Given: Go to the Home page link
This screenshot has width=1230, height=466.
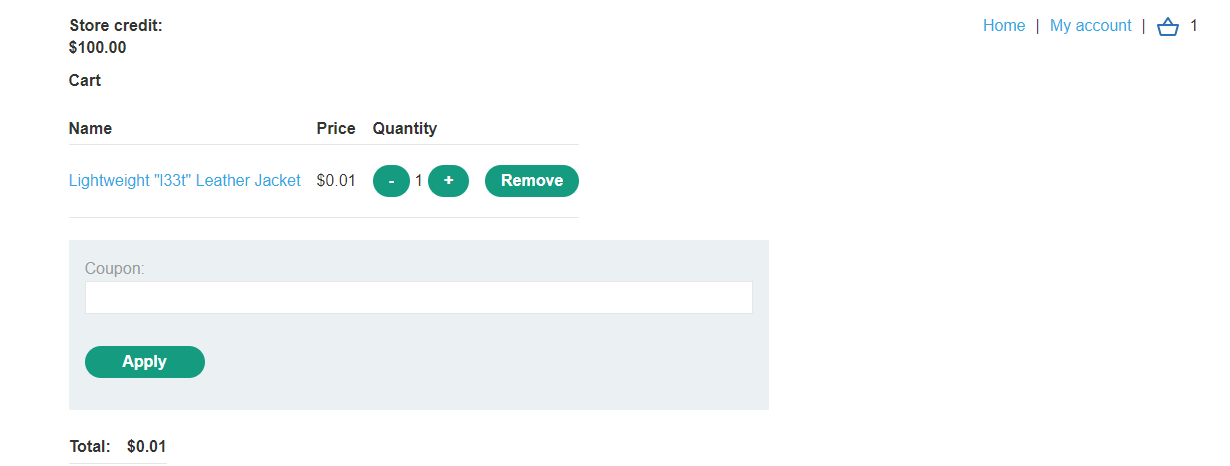Looking at the screenshot, I should pos(1004,26).
